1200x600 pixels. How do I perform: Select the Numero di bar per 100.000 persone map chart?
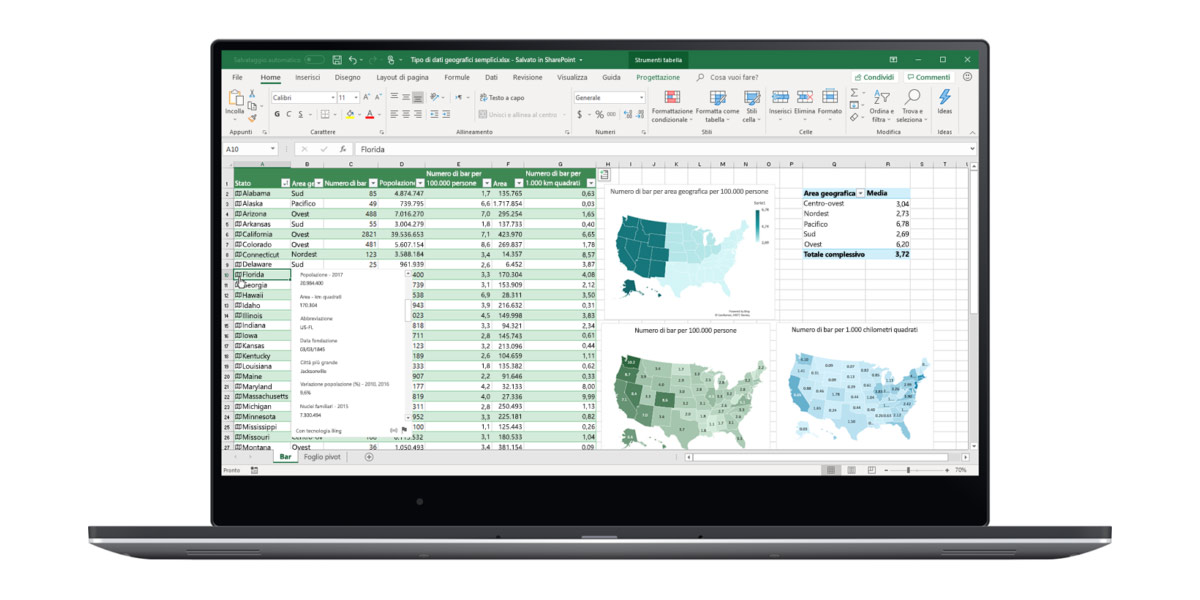pos(685,384)
